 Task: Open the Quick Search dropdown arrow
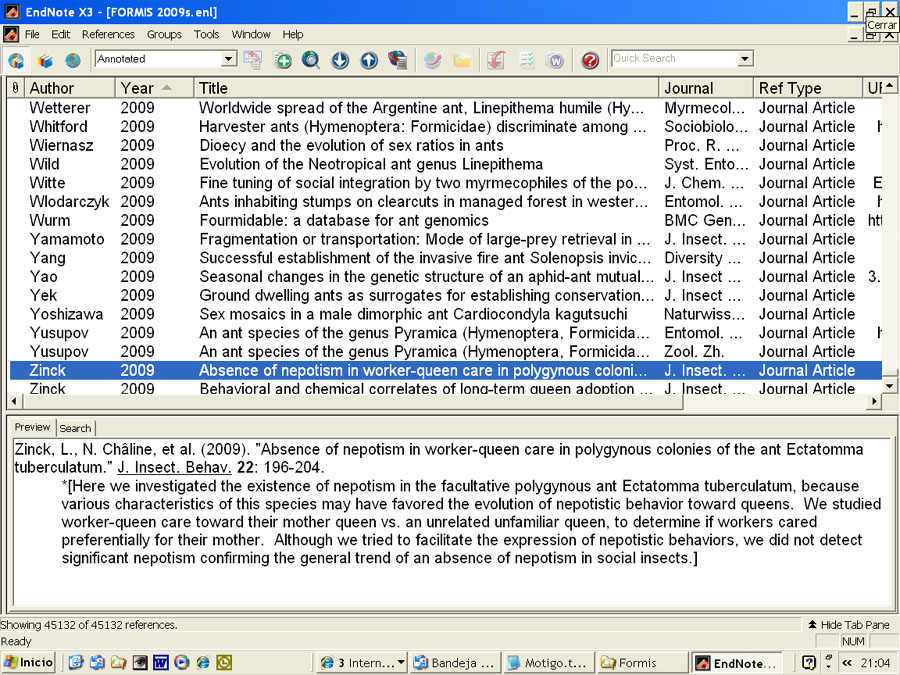pyautogui.click(x=744, y=59)
